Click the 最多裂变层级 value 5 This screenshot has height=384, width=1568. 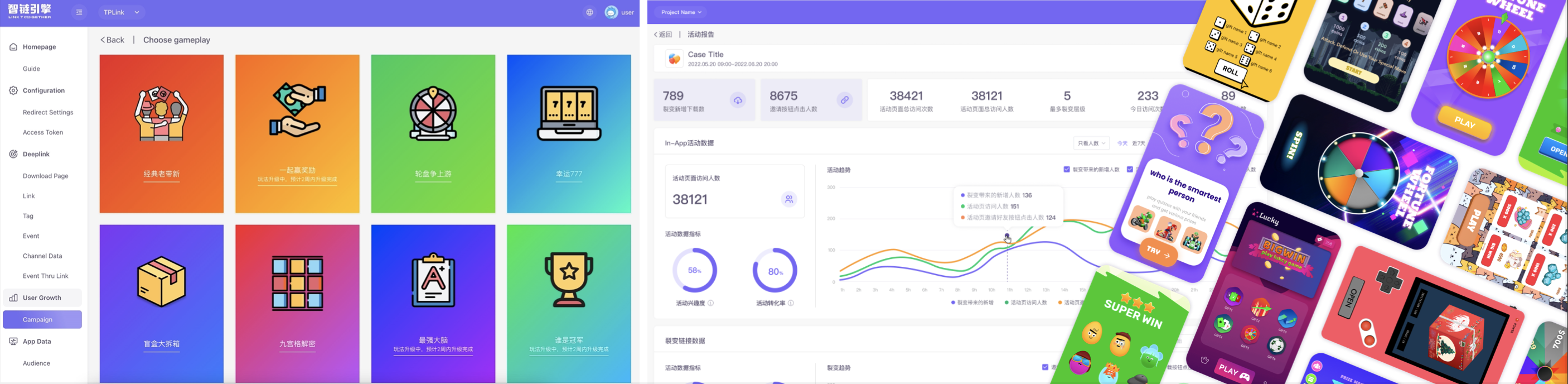click(1067, 95)
